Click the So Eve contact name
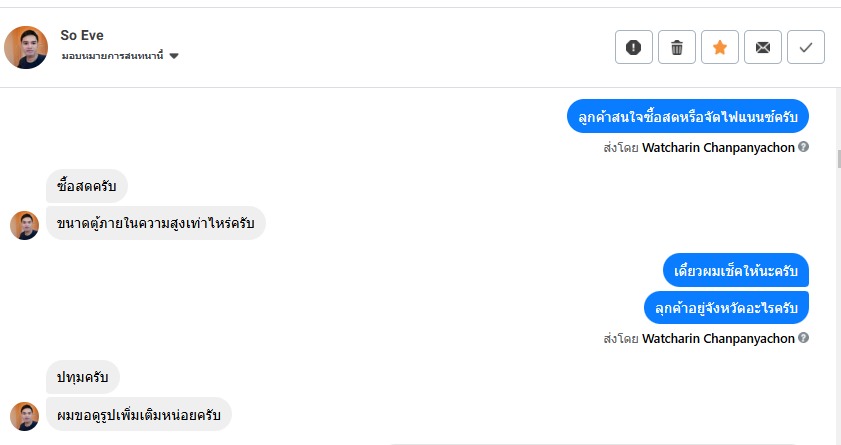841x445 pixels. [x=82, y=35]
